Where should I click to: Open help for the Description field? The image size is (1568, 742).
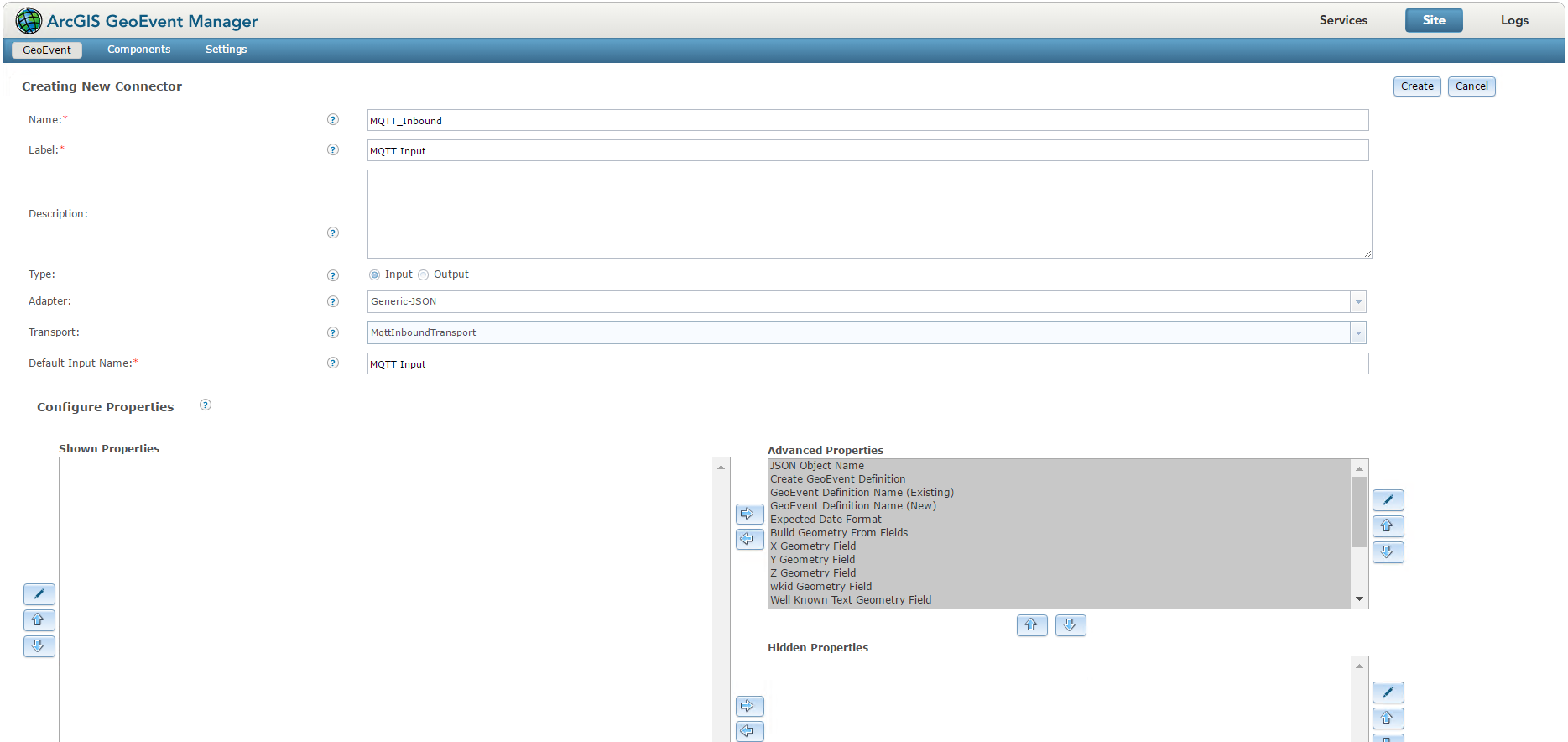coord(333,233)
